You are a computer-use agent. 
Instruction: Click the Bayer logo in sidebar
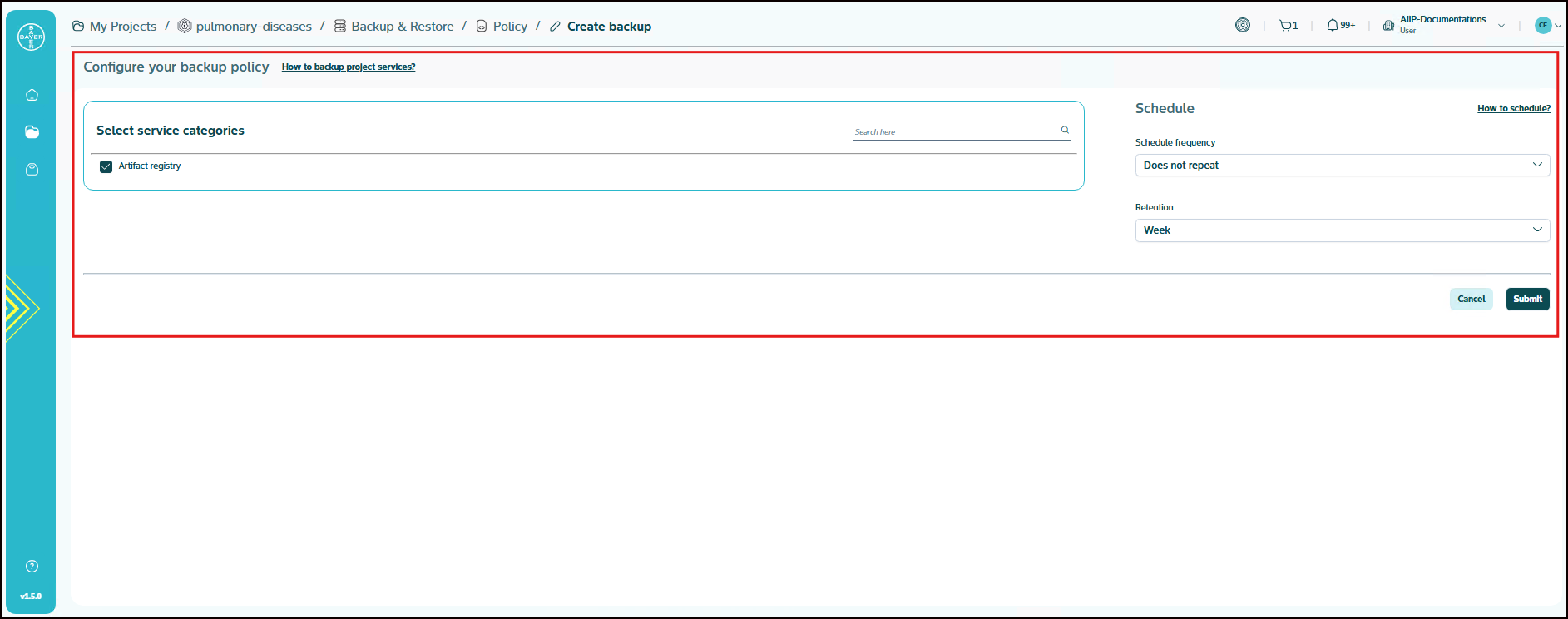click(x=31, y=37)
